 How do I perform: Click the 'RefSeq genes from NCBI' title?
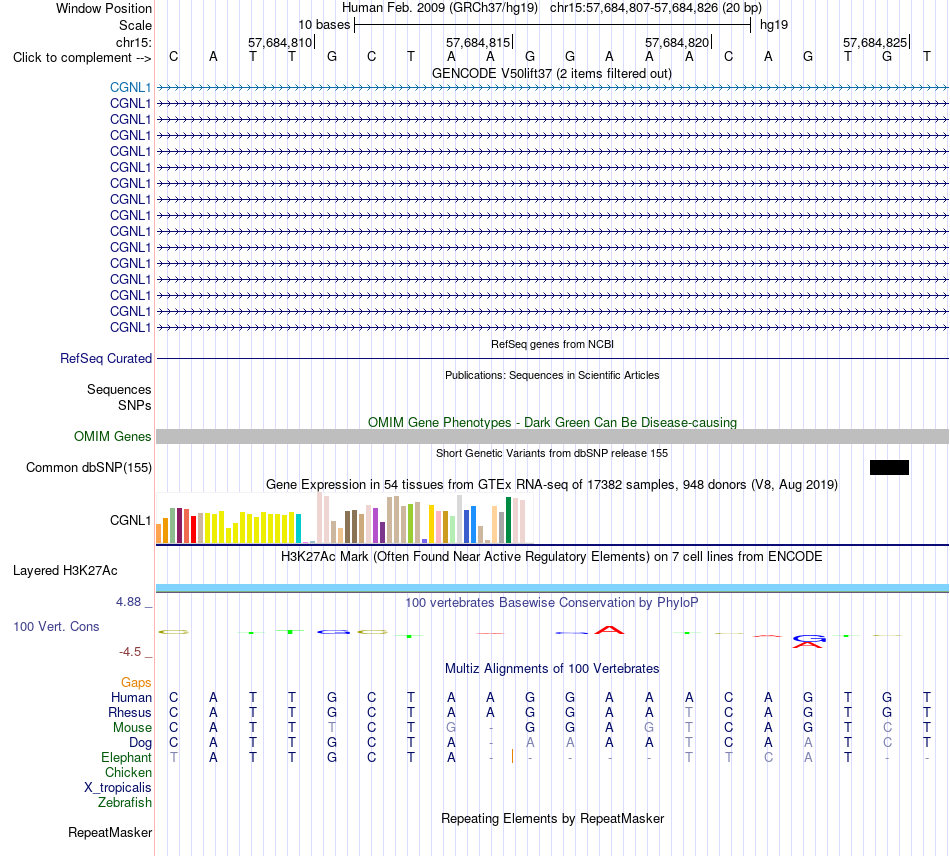[552, 344]
